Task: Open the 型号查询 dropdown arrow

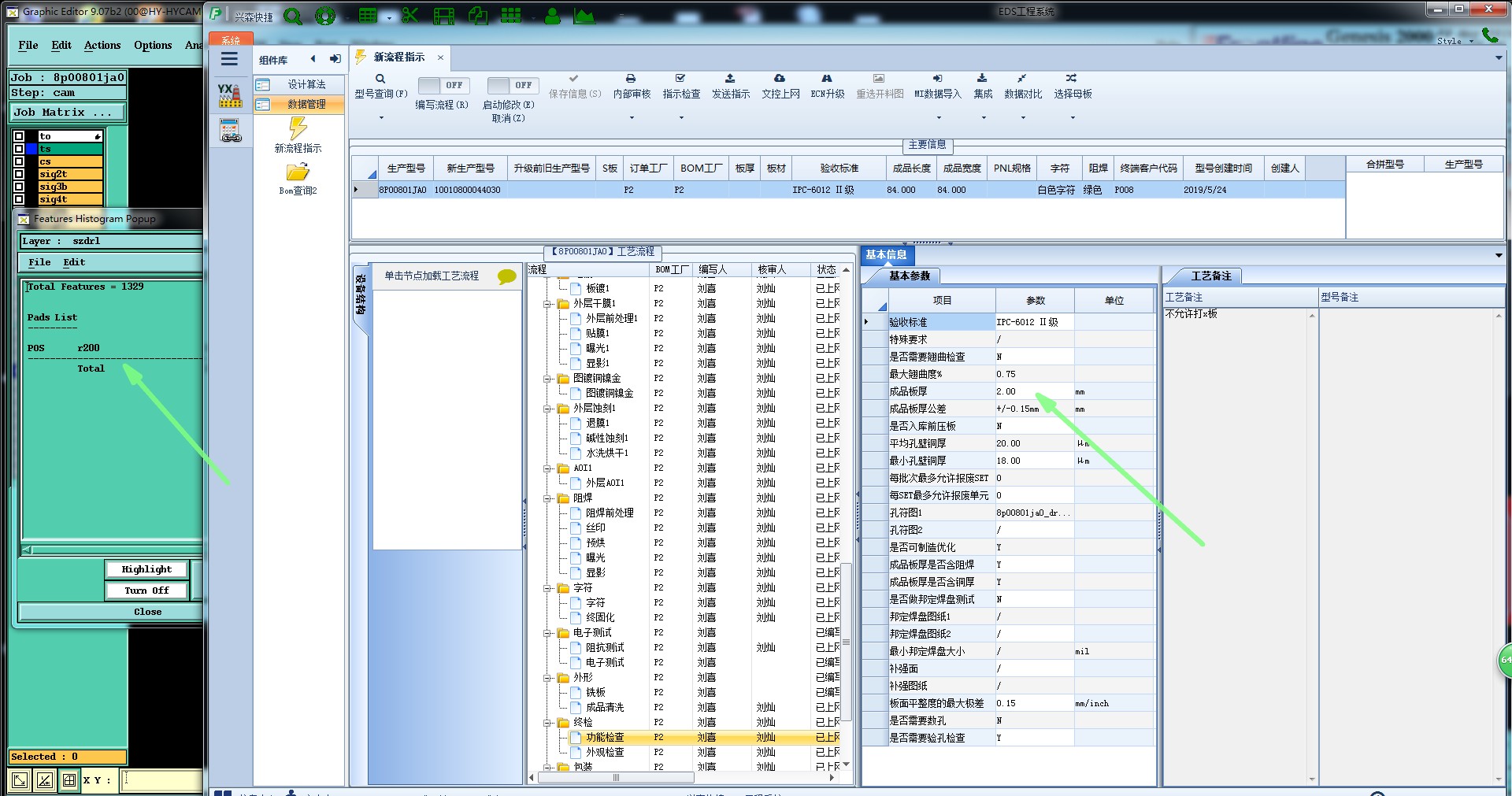Action: point(381,118)
